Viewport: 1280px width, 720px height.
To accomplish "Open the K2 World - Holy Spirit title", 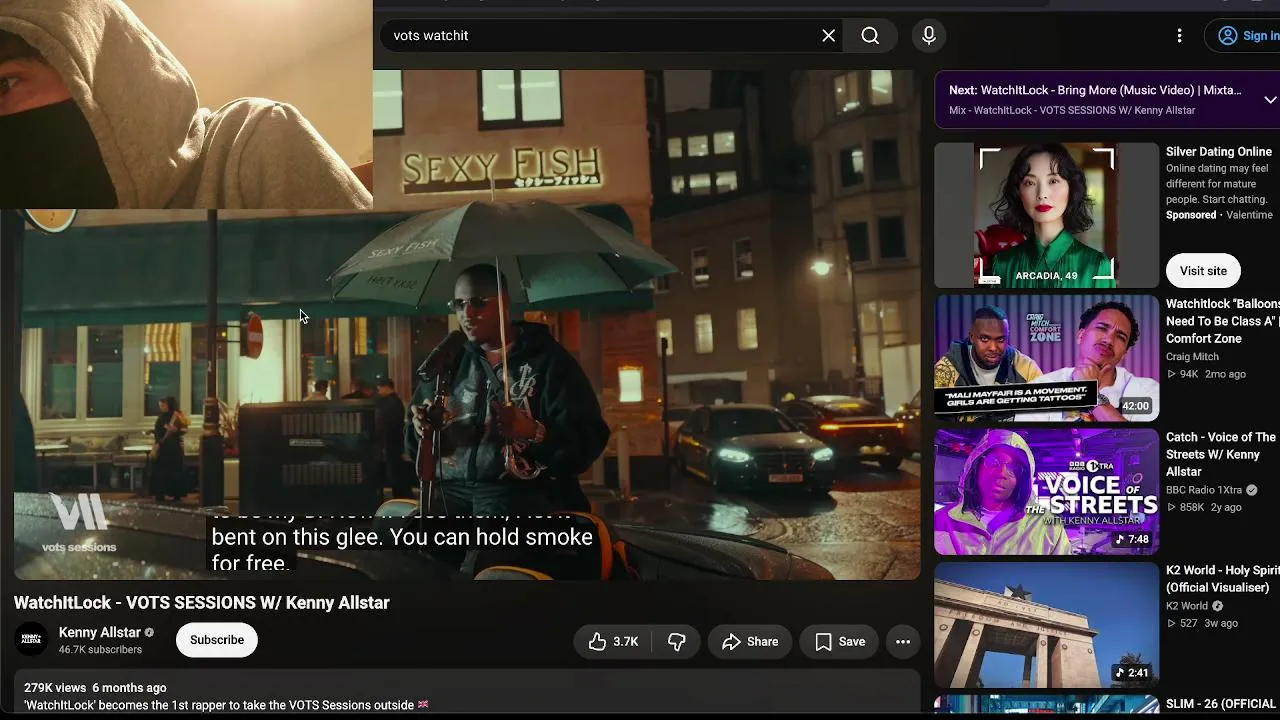I will click(x=1223, y=579).
